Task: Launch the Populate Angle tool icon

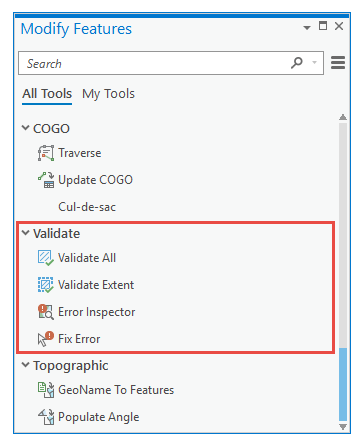Action: tap(46, 417)
